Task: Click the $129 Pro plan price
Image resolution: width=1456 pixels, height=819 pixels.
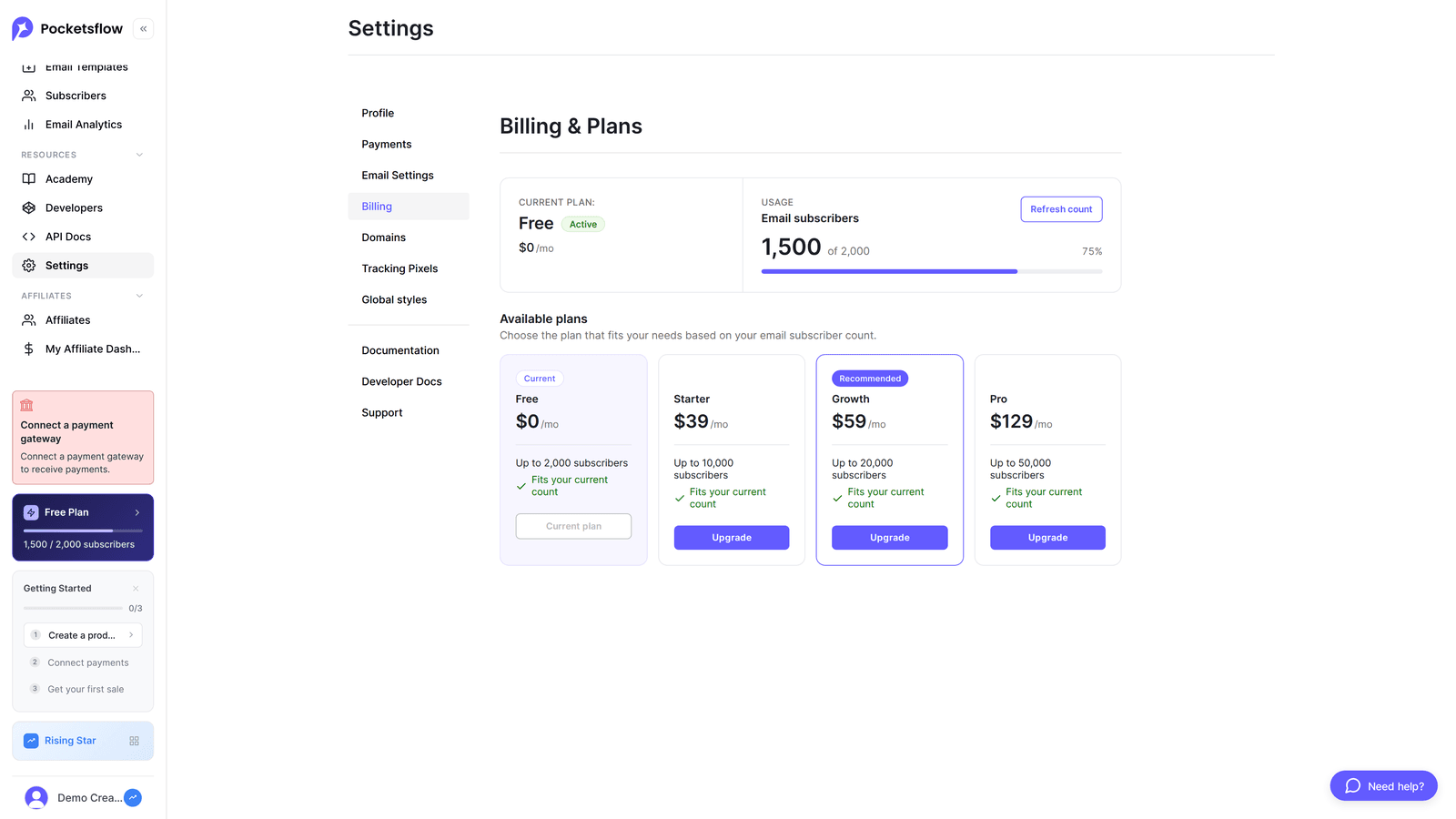Action: point(1011,421)
